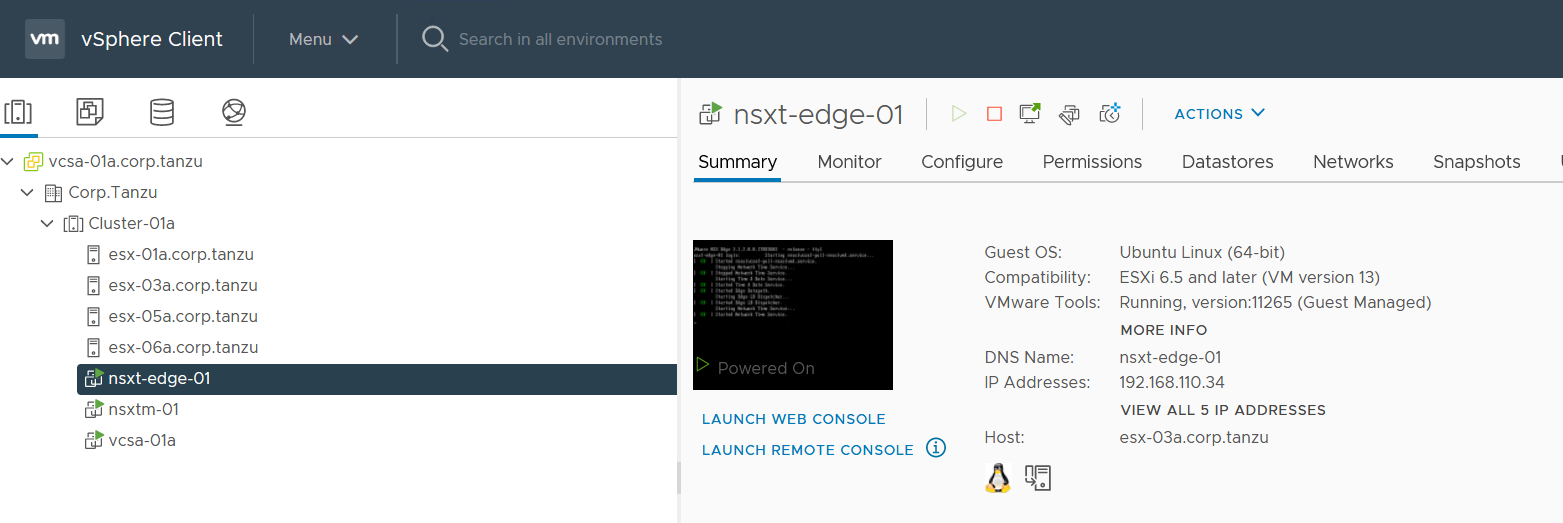Screen dimensions: 1563x523
Task: Collapse the Corp.Tanzu datacenter node
Action: click(28, 192)
